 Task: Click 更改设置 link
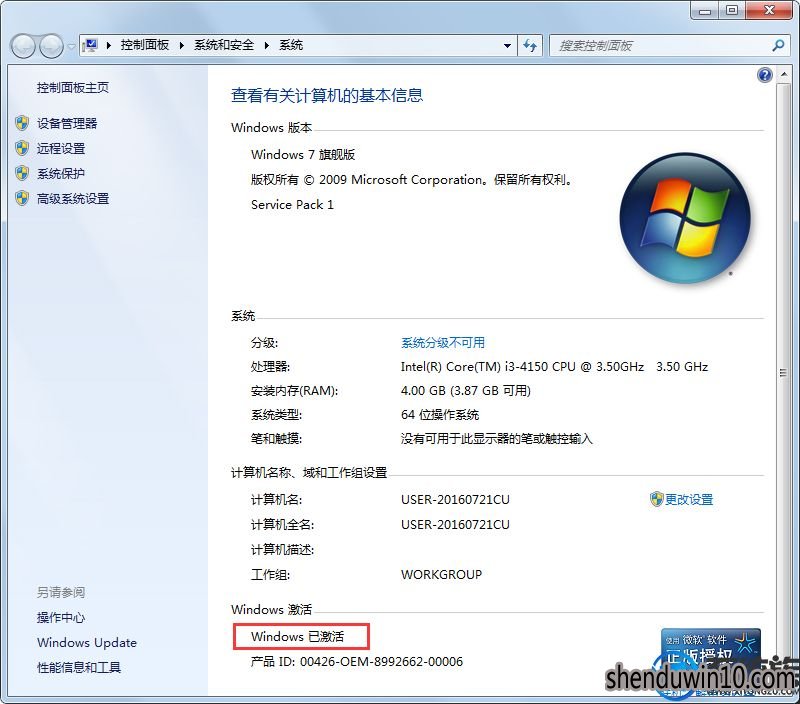point(689,499)
